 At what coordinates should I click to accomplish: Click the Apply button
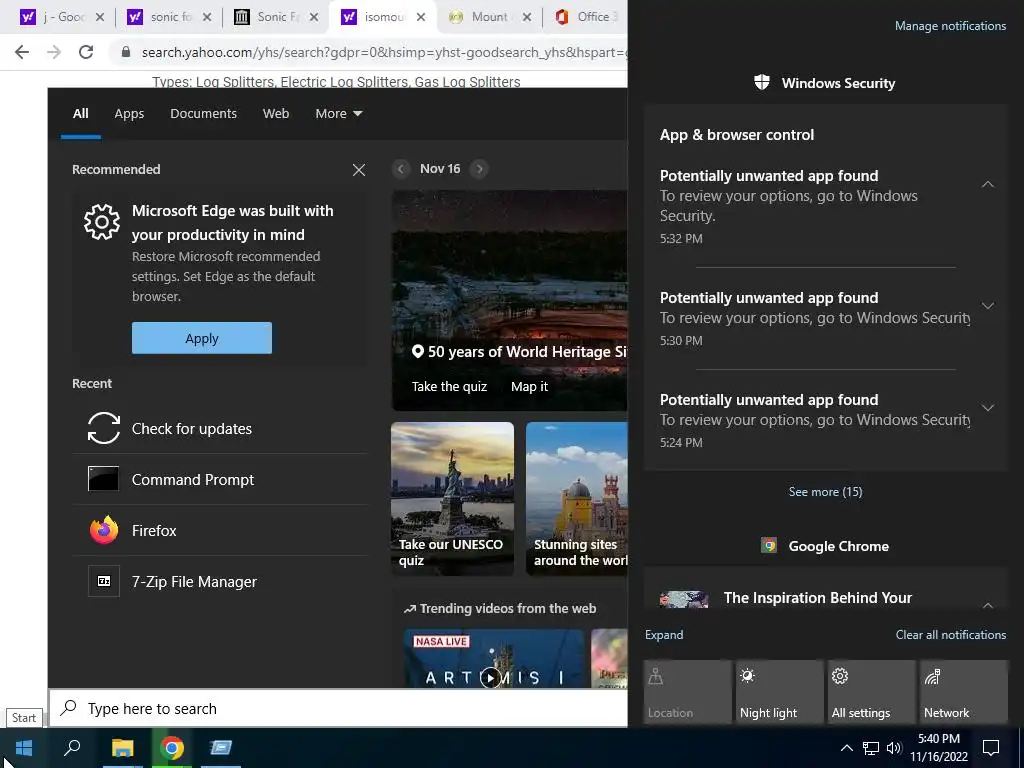(202, 338)
